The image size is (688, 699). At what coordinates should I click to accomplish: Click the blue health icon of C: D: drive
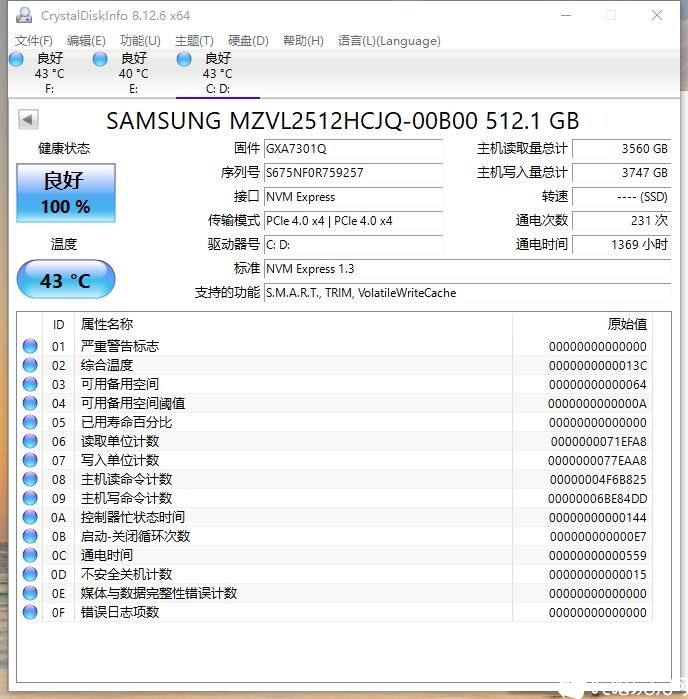[x=184, y=59]
